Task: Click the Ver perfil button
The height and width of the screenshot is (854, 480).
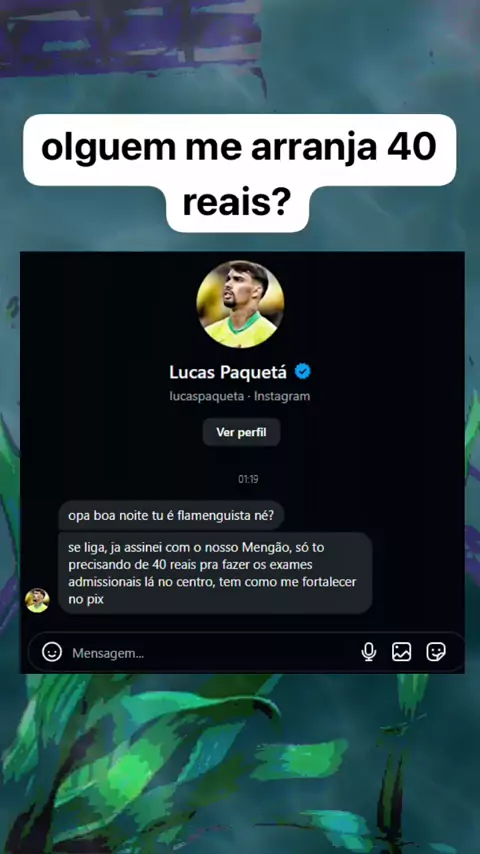Action: tap(241, 432)
